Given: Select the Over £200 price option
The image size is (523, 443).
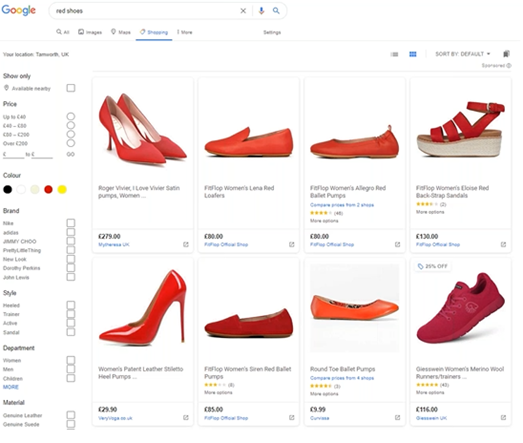Looking at the screenshot, I should 71,143.
